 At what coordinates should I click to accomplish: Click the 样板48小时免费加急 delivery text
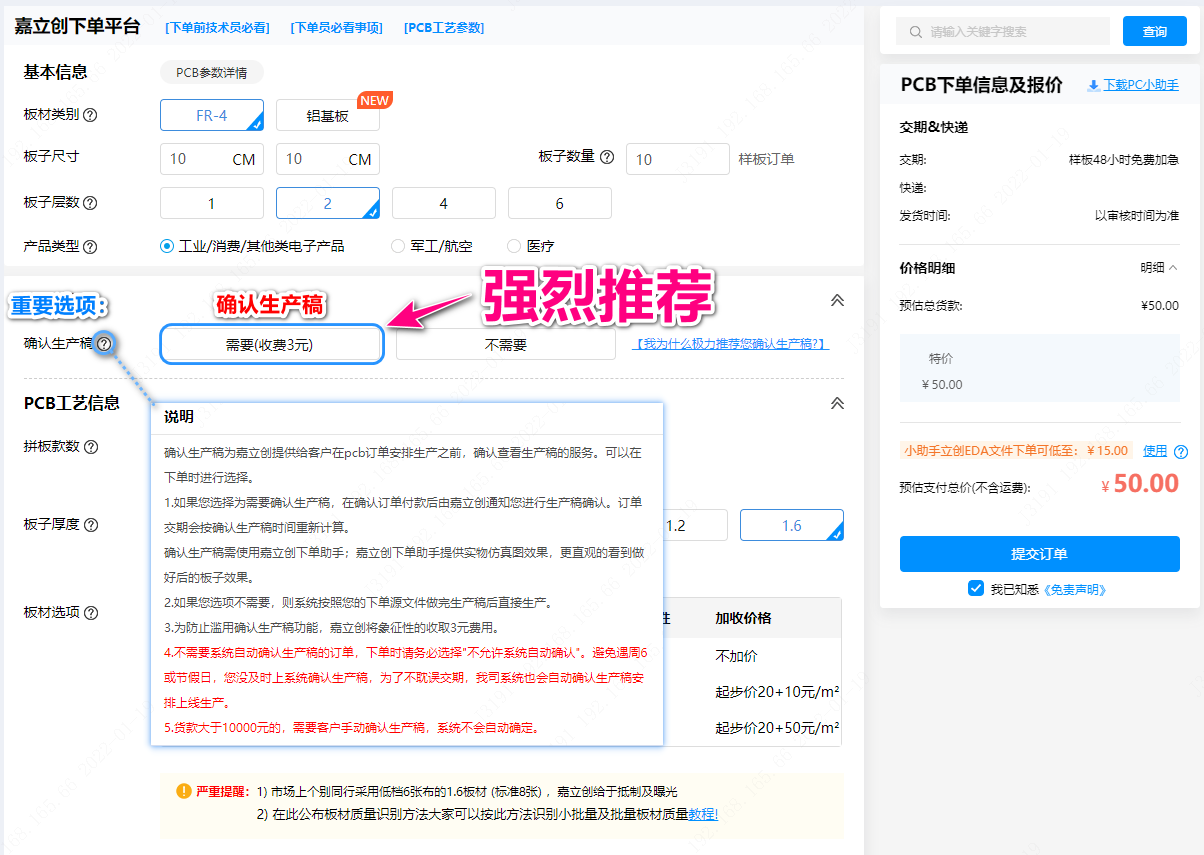pos(1124,160)
